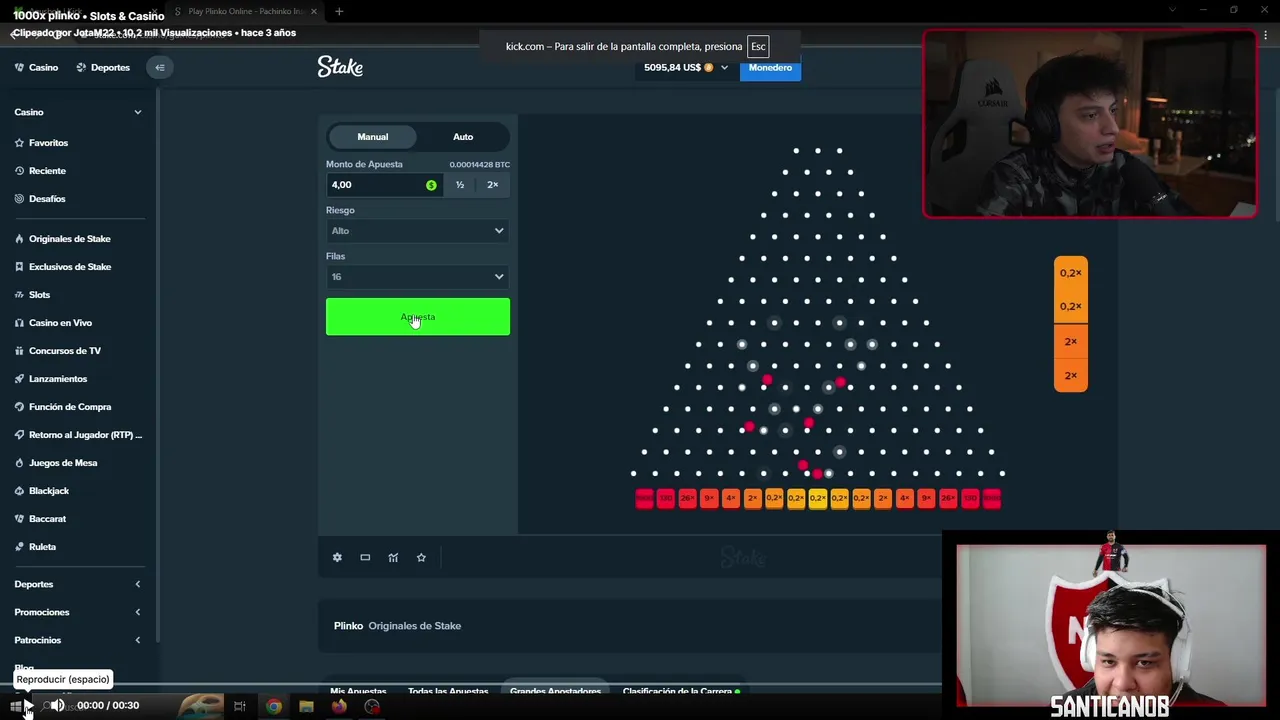Open Casino en Vivo
The height and width of the screenshot is (720, 1280).
click(53, 323)
